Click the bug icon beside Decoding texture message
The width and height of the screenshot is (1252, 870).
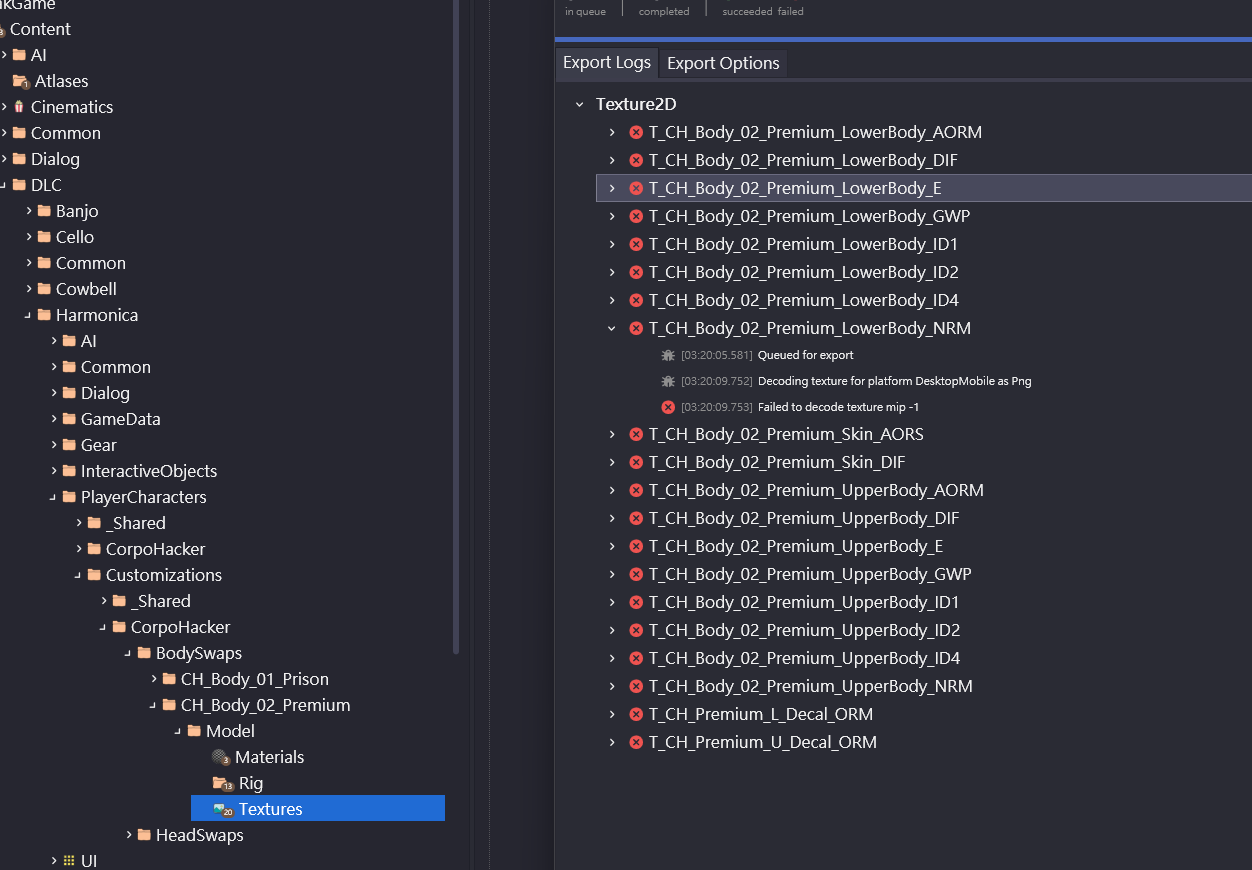(668, 381)
